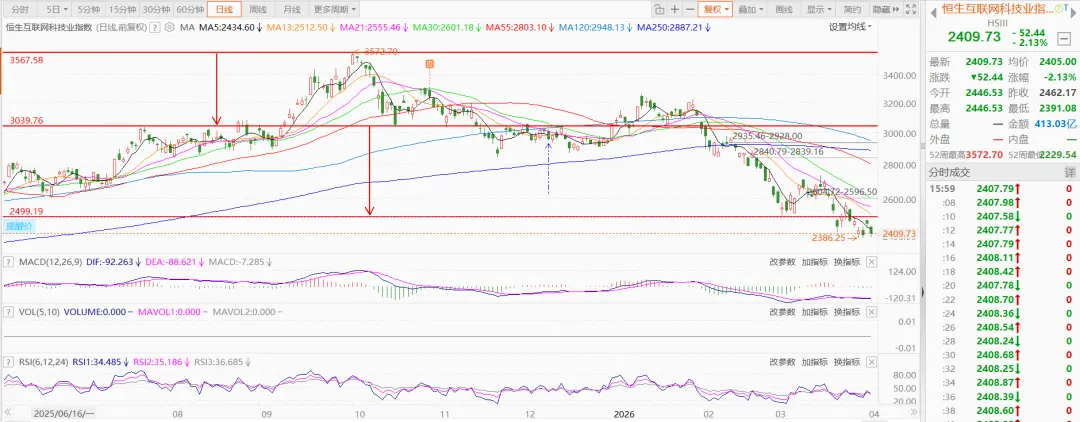
Task: Click the 2408.87 trade at :34
Action: coord(1001,381)
